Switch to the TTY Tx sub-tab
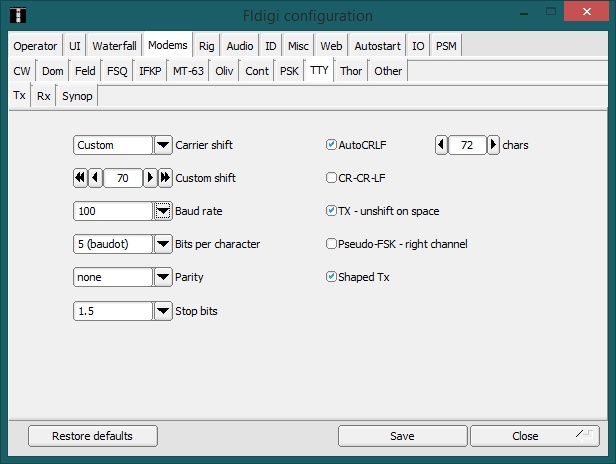 (x=19, y=95)
